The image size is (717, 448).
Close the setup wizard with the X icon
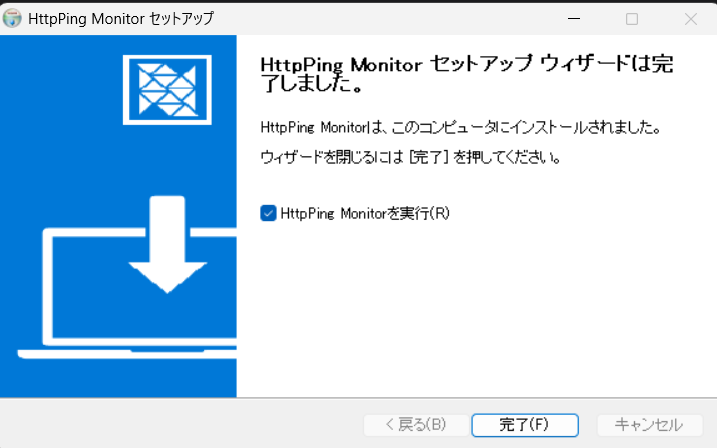690,19
